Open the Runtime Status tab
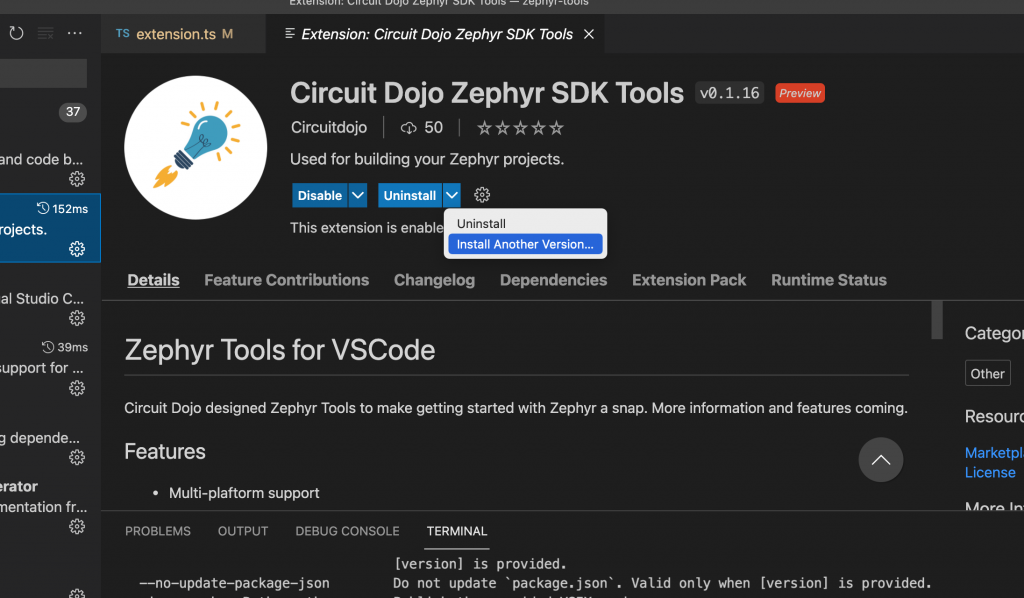The image size is (1024, 598). pyautogui.click(x=829, y=280)
